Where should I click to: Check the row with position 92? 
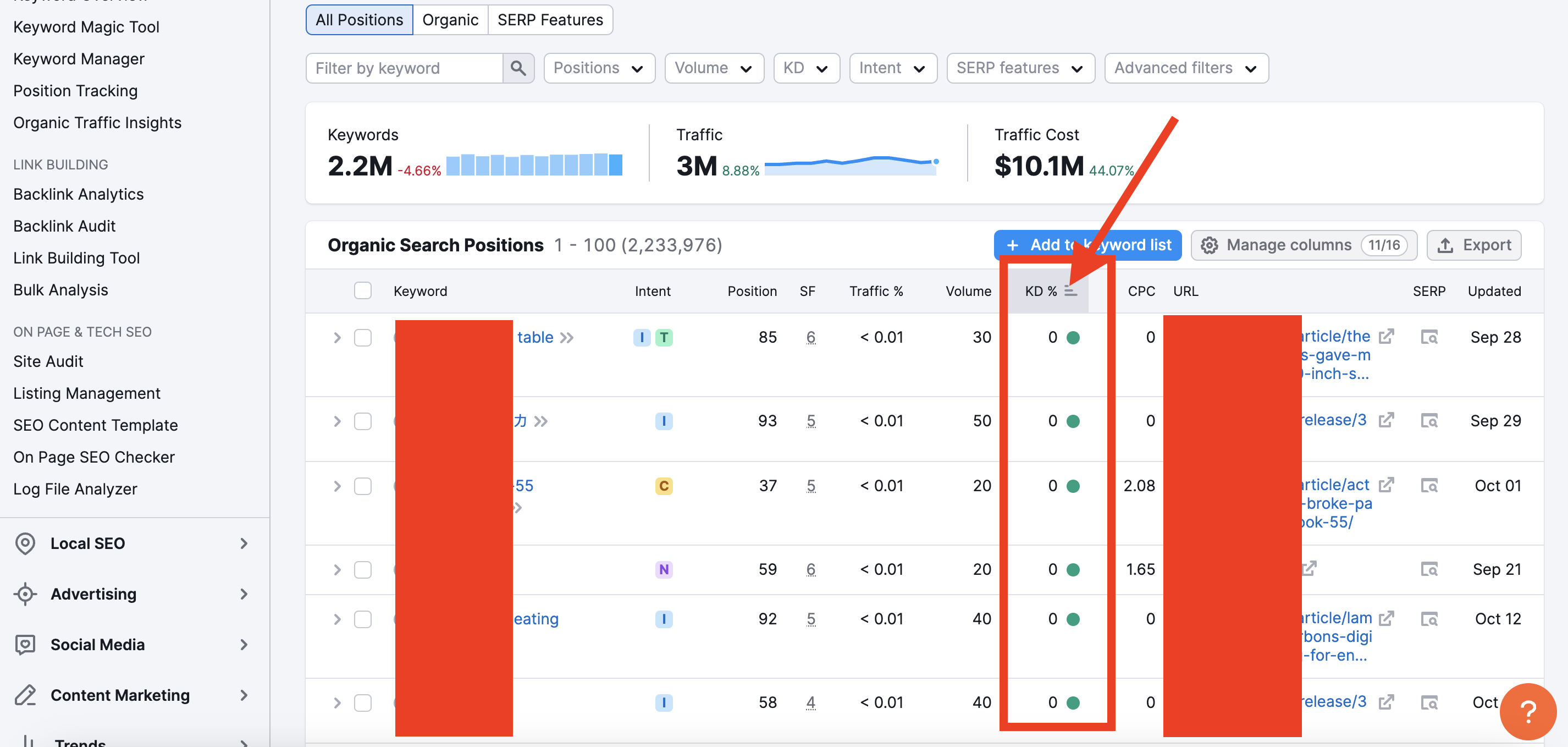[x=363, y=619]
